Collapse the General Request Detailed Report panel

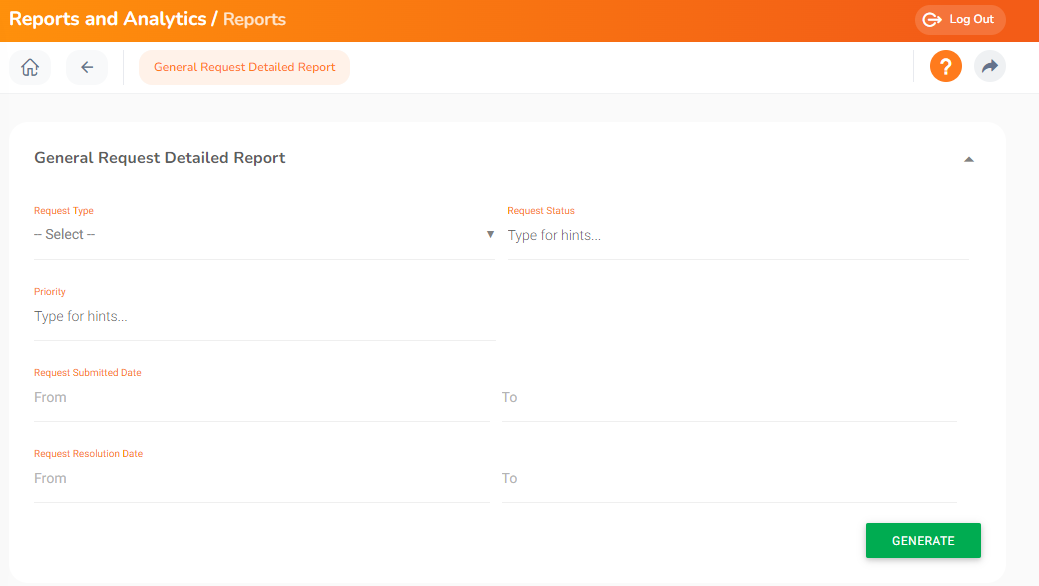(x=968, y=159)
